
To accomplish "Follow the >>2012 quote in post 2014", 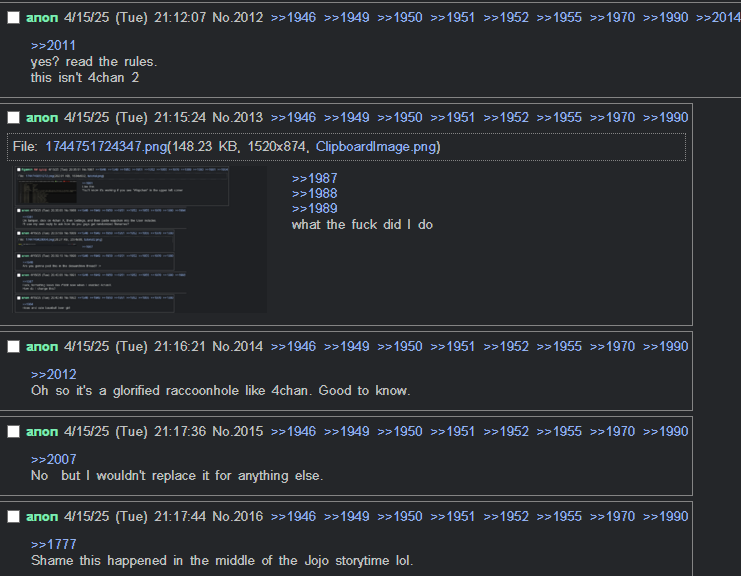I will pos(53,375).
